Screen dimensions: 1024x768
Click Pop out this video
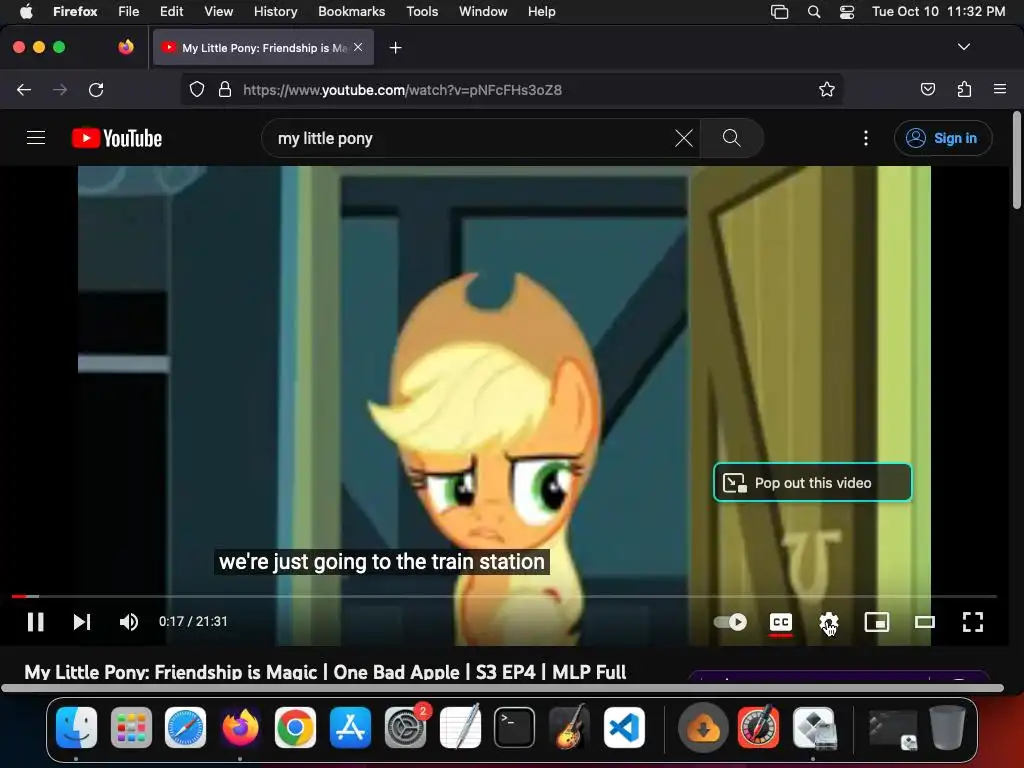pos(812,483)
